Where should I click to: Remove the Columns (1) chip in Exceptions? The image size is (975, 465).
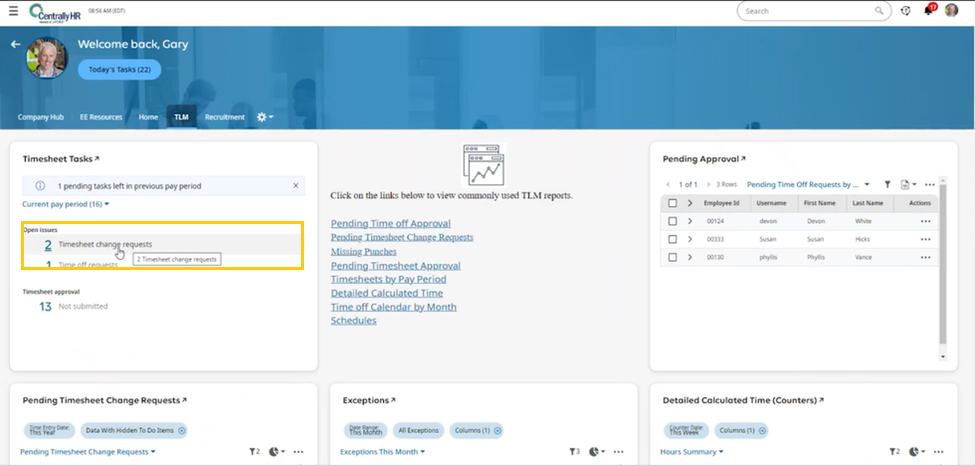click(x=496, y=430)
